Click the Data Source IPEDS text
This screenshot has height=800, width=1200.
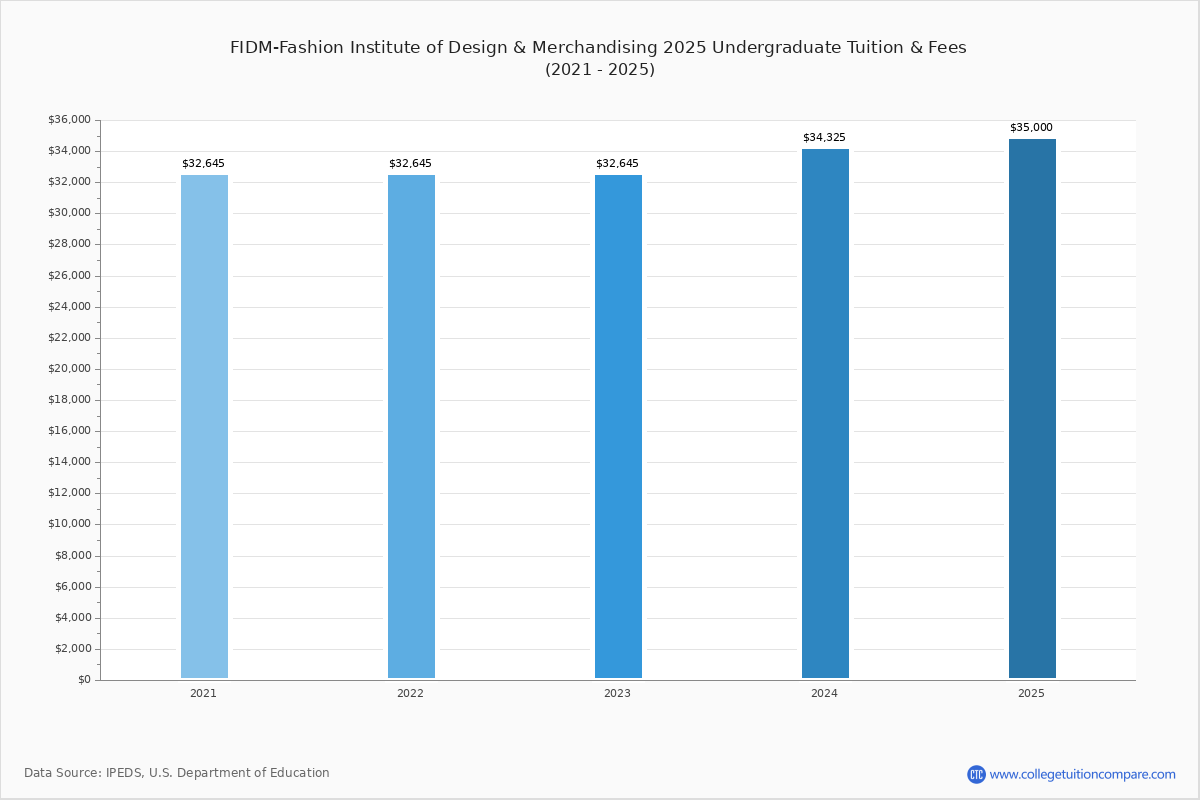(x=177, y=773)
